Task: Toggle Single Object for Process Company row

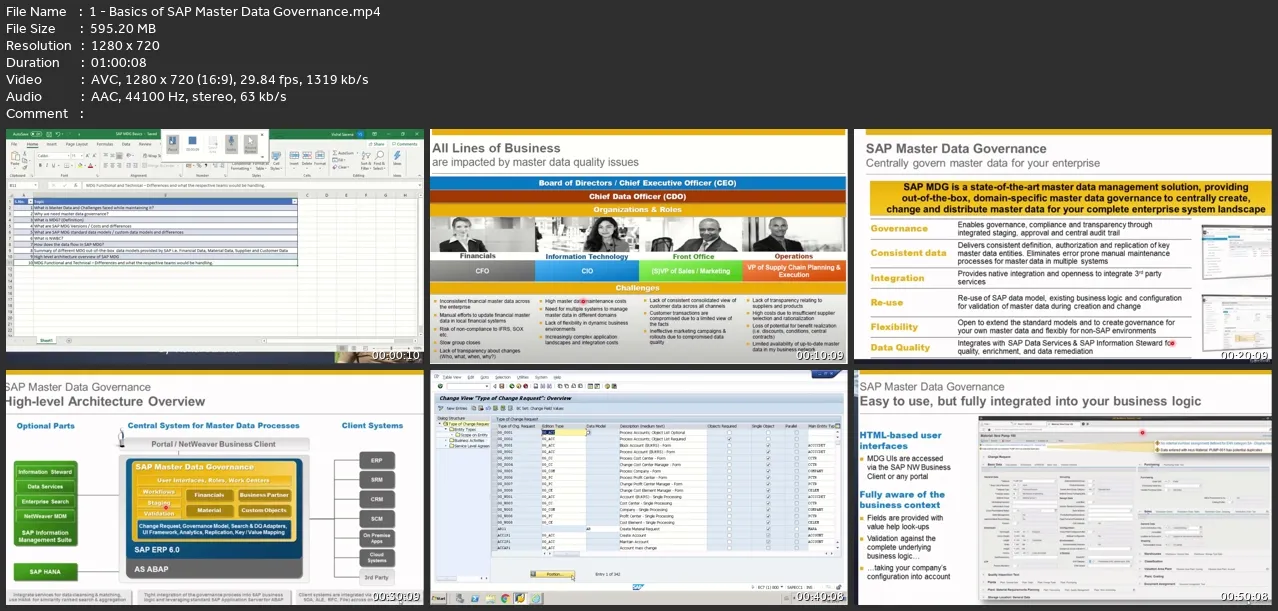Action: (x=768, y=471)
